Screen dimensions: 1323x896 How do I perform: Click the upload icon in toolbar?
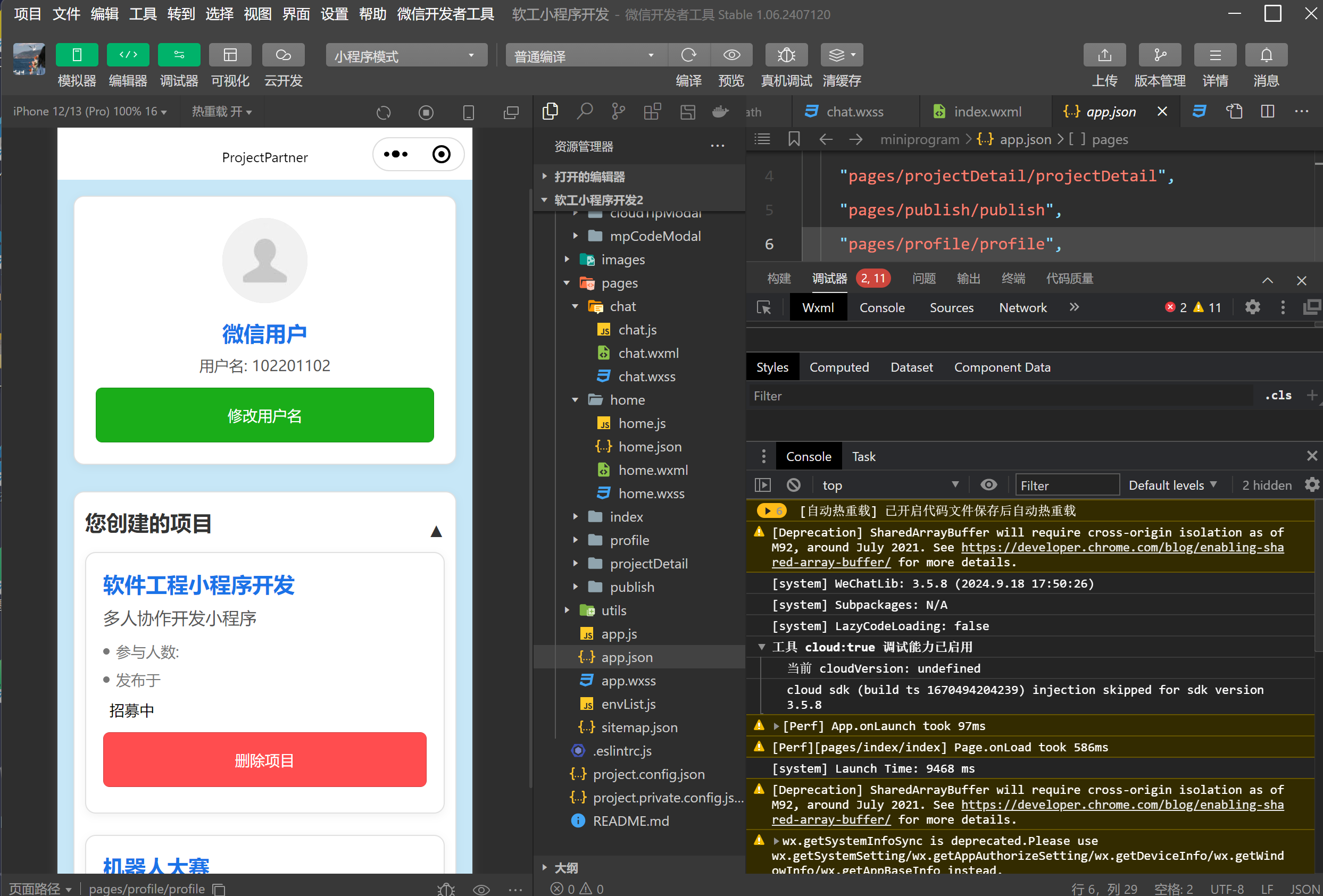(1104, 55)
